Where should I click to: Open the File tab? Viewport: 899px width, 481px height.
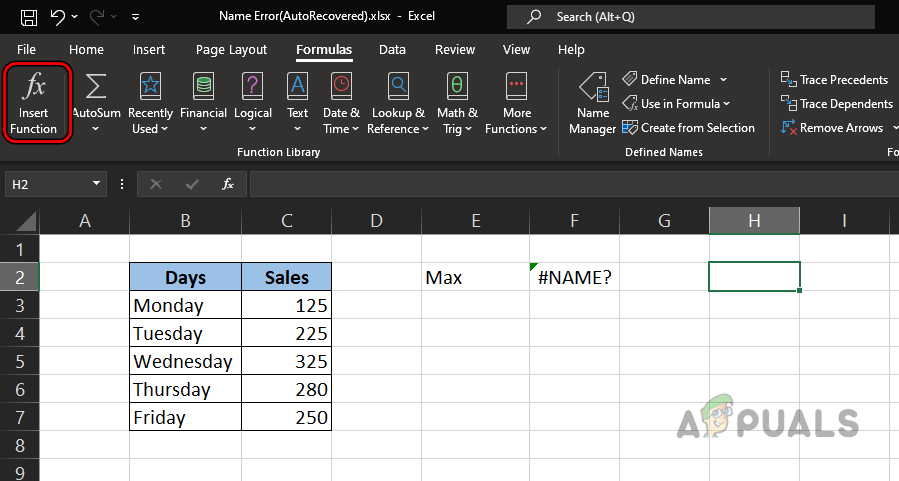click(26, 50)
